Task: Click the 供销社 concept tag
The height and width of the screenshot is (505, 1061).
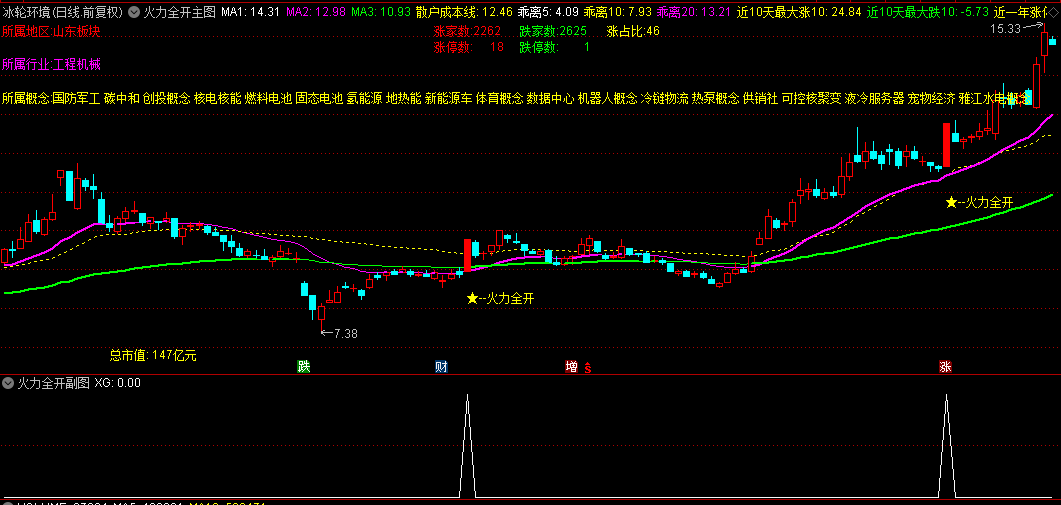Action: click(761, 98)
